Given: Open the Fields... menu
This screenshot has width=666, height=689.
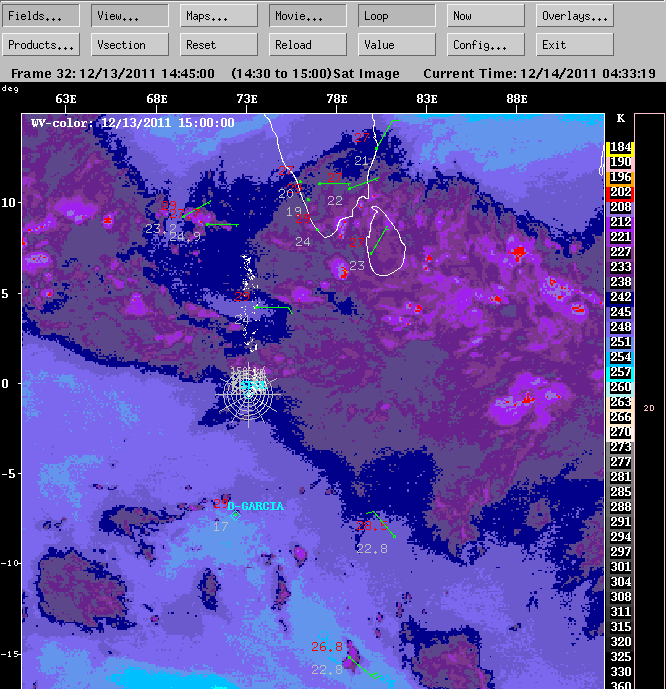Looking at the screenshot, I should tap(42, 16).
